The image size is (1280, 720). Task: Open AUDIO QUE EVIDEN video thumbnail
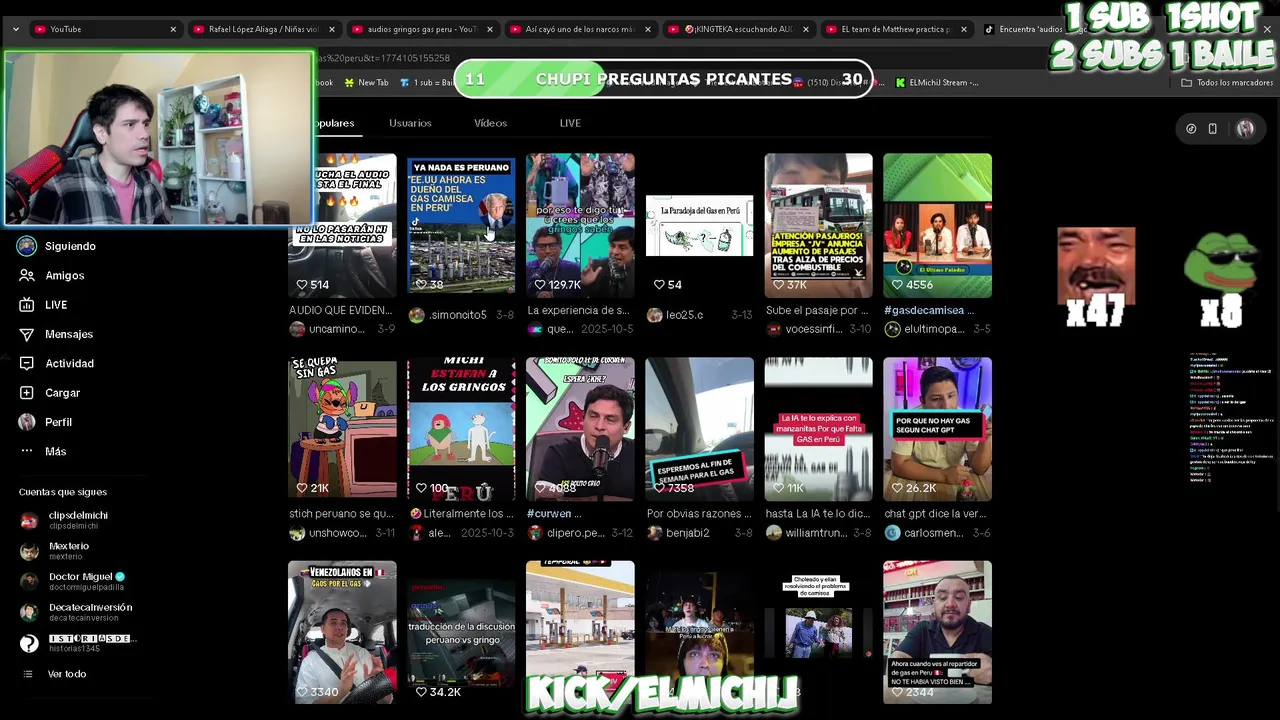point(342,225)
